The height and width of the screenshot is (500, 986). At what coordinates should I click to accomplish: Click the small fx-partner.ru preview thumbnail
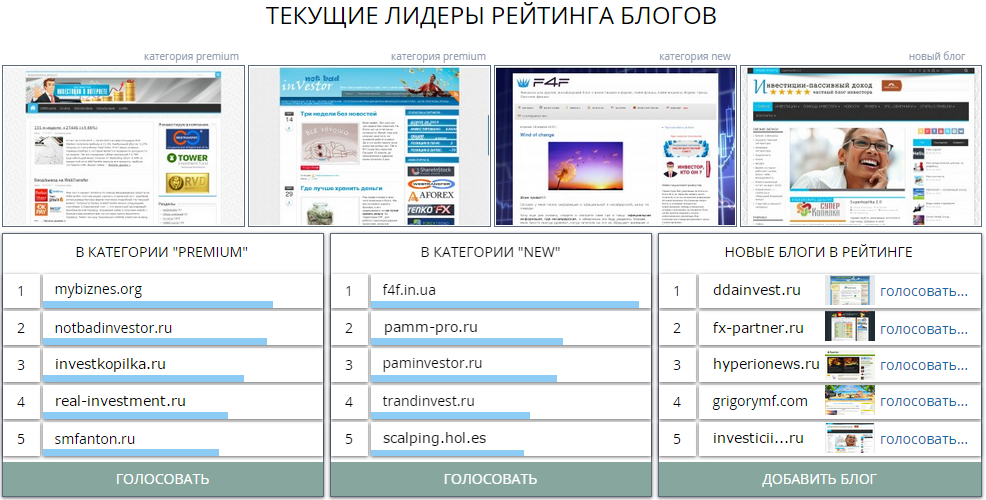click(x=850, y=328)
